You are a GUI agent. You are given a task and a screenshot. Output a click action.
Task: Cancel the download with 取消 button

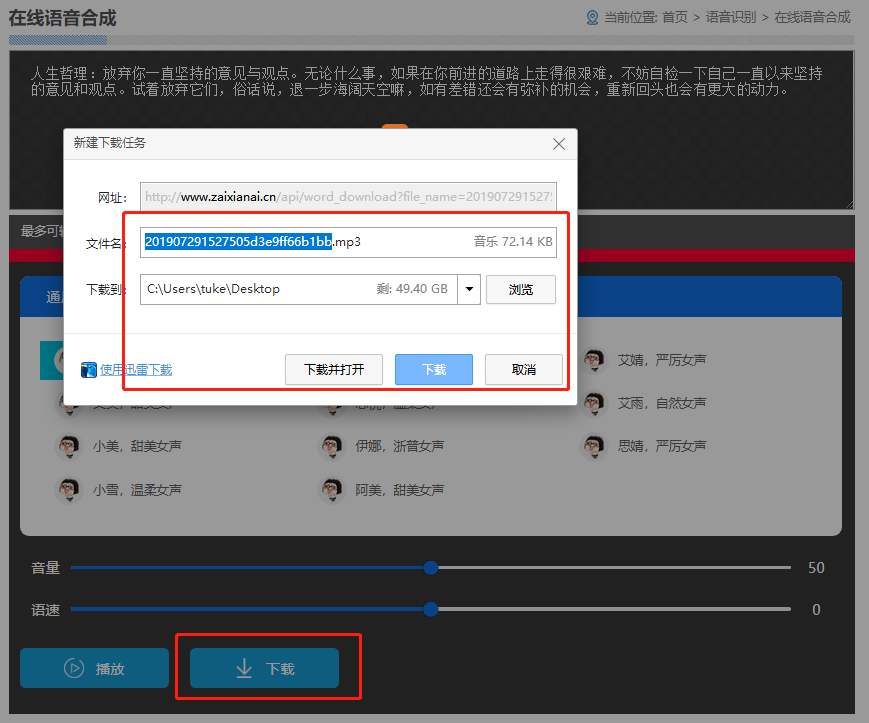coord(523,370)
